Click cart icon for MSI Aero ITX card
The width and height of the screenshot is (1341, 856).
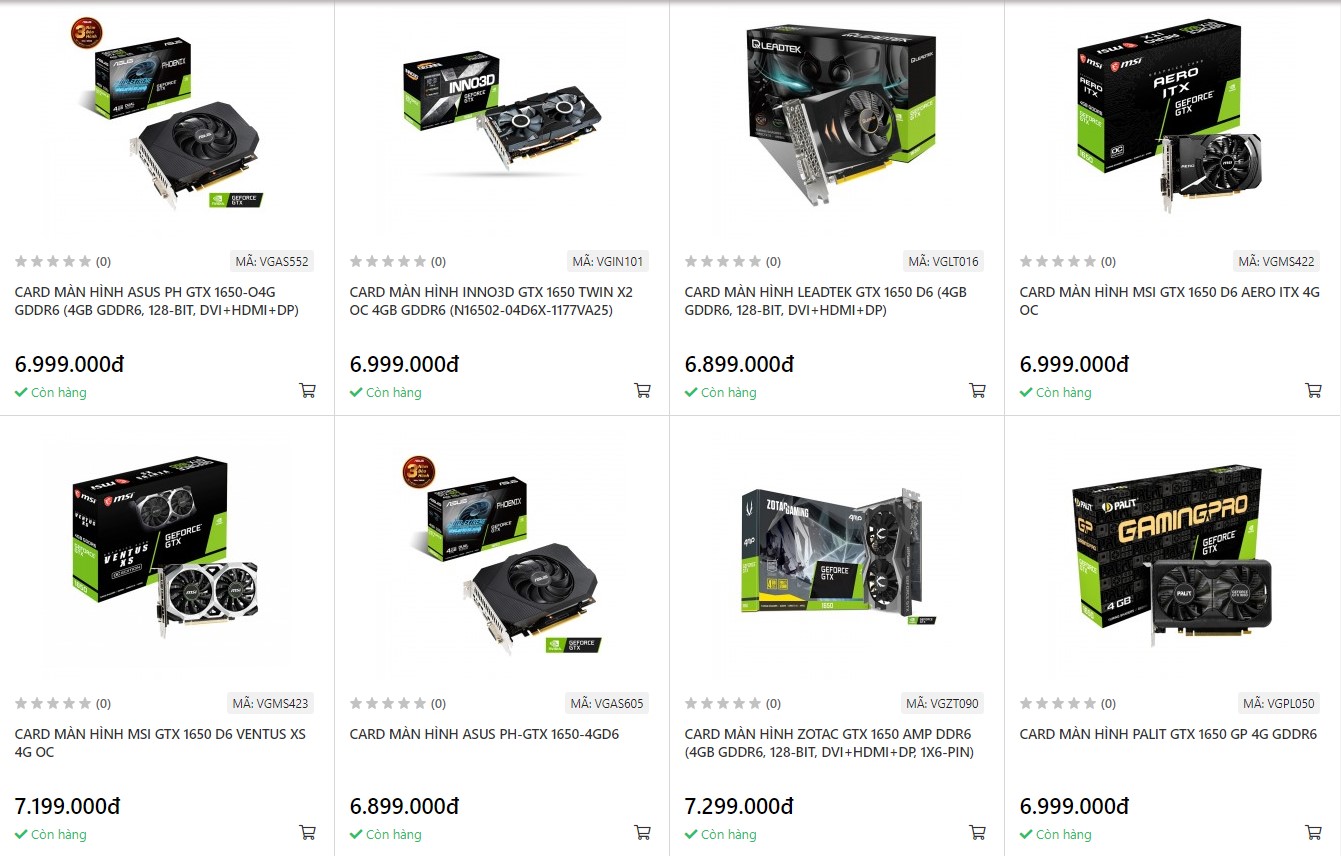tap(1313, 390)
